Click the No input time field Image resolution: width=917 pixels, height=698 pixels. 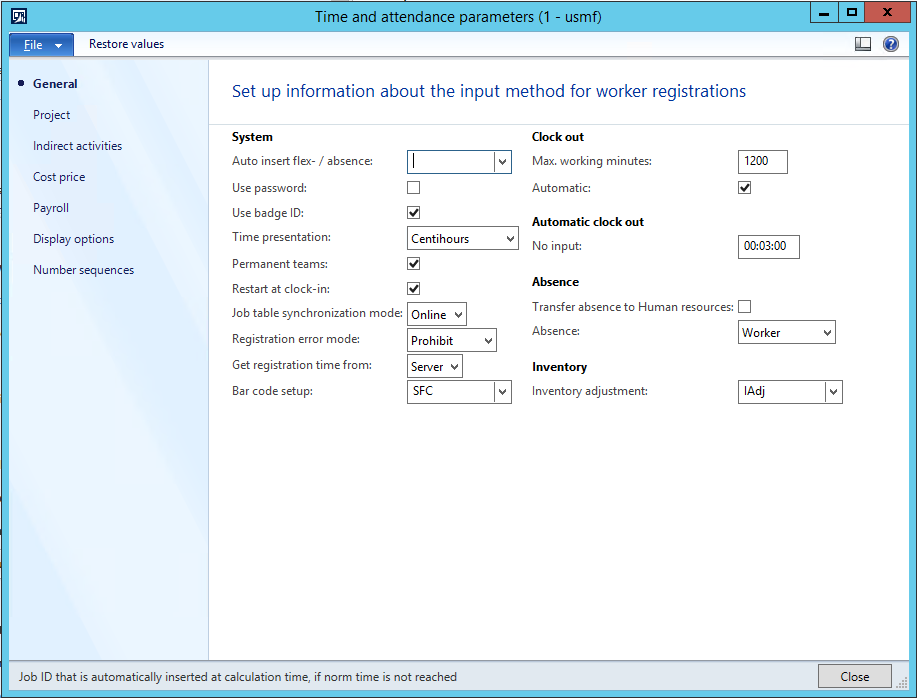768,246
